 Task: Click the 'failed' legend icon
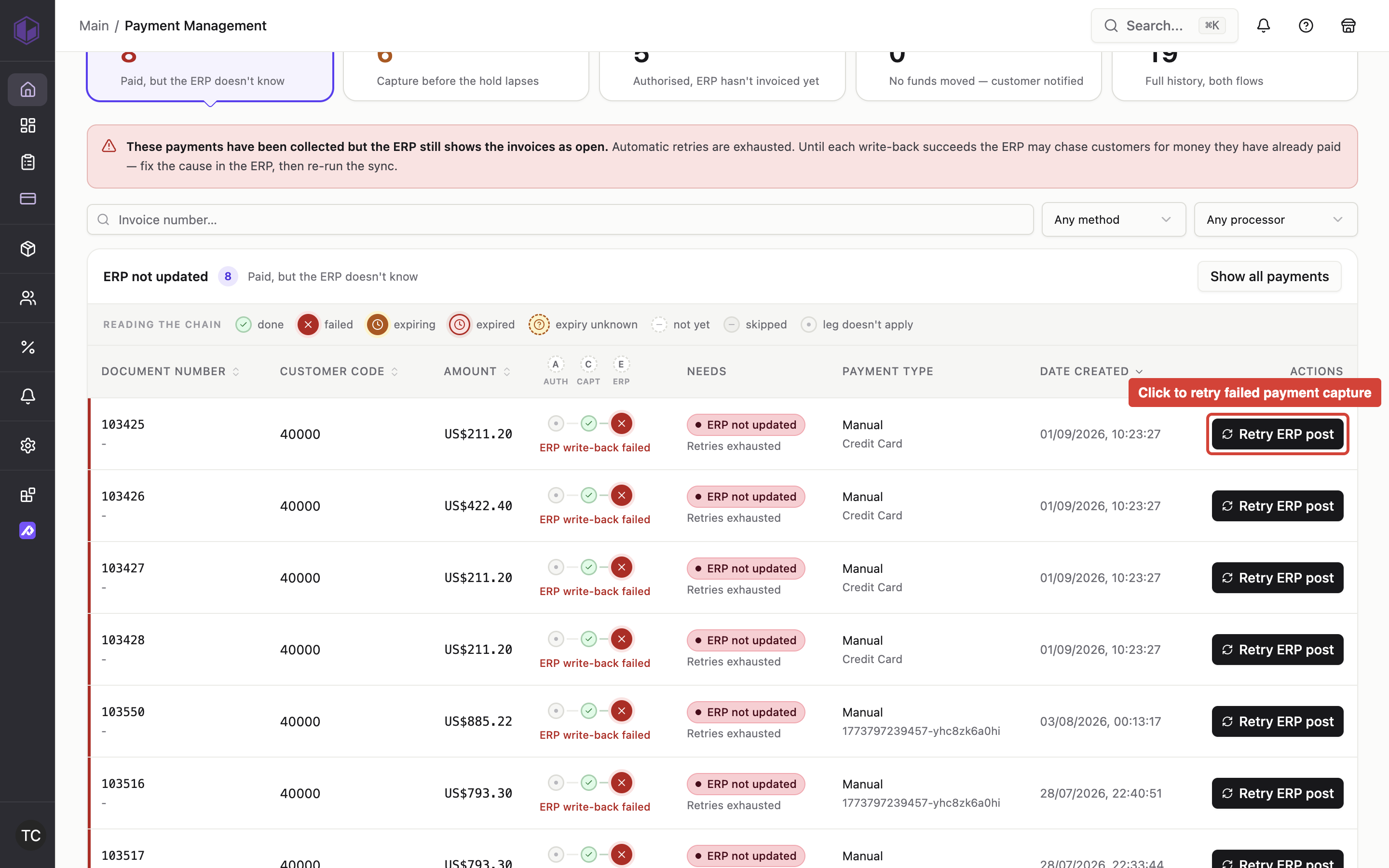pyautogui.click(x=308, y=325)
